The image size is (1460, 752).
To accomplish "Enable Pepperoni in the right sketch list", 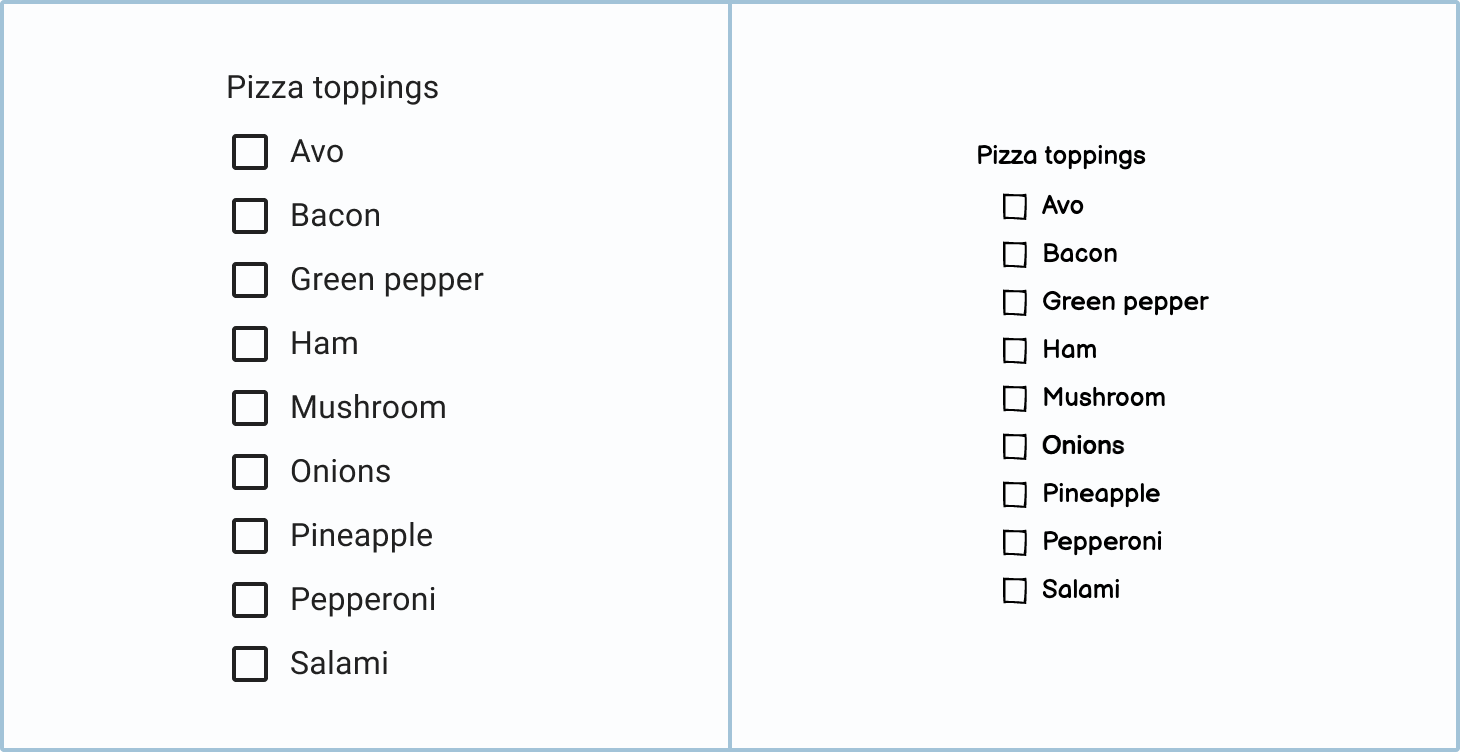I will pyautogui.click(x=1015, y=542).
